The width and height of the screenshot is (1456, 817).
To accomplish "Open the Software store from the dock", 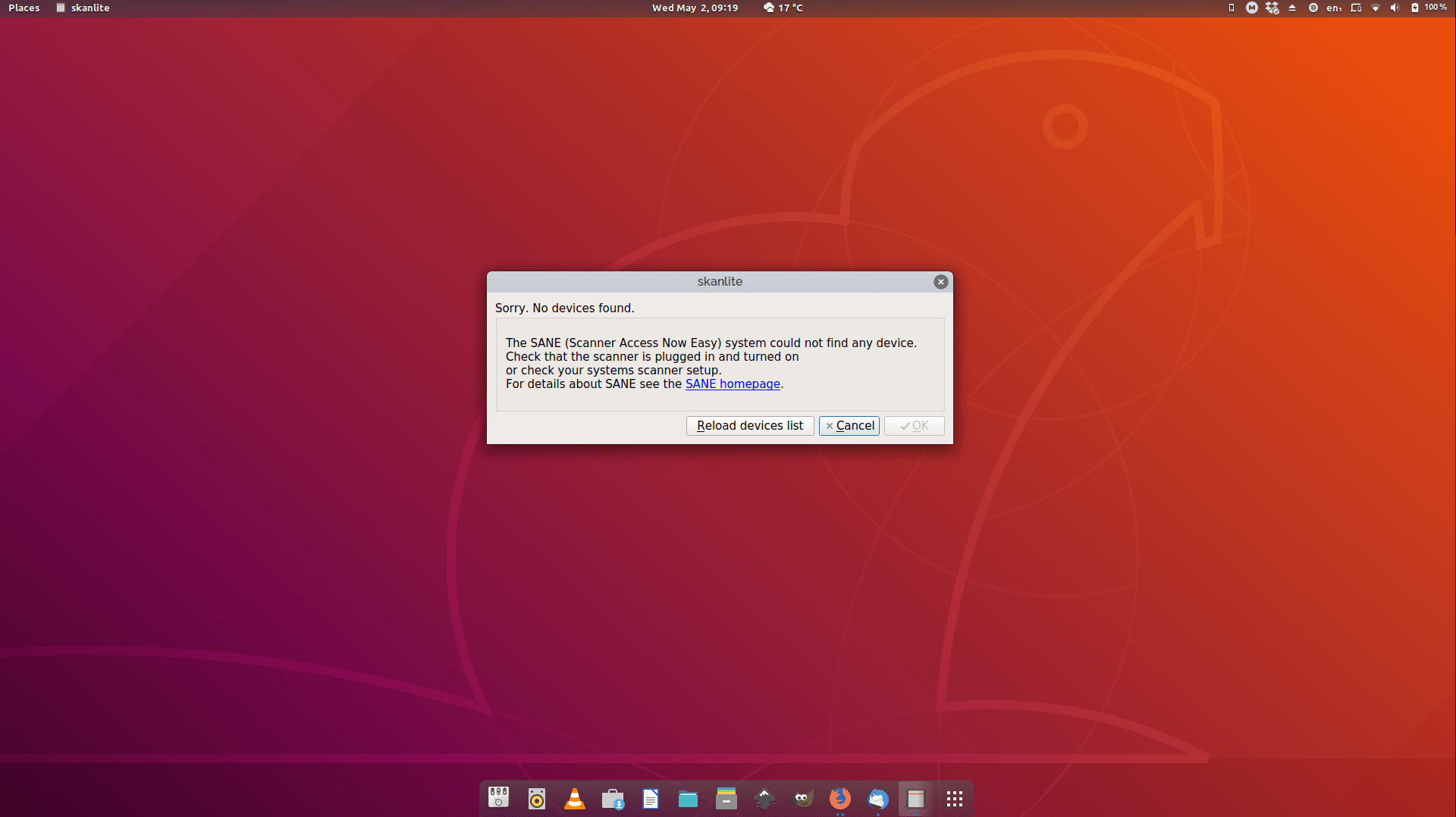I will tap(613, 799).
